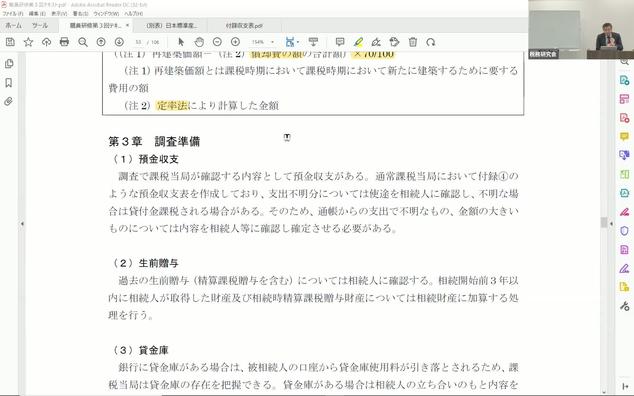Close the current 第3回テキスト document tab
The height and width of the screenshot is (396, 634).
tap(127, 25)
